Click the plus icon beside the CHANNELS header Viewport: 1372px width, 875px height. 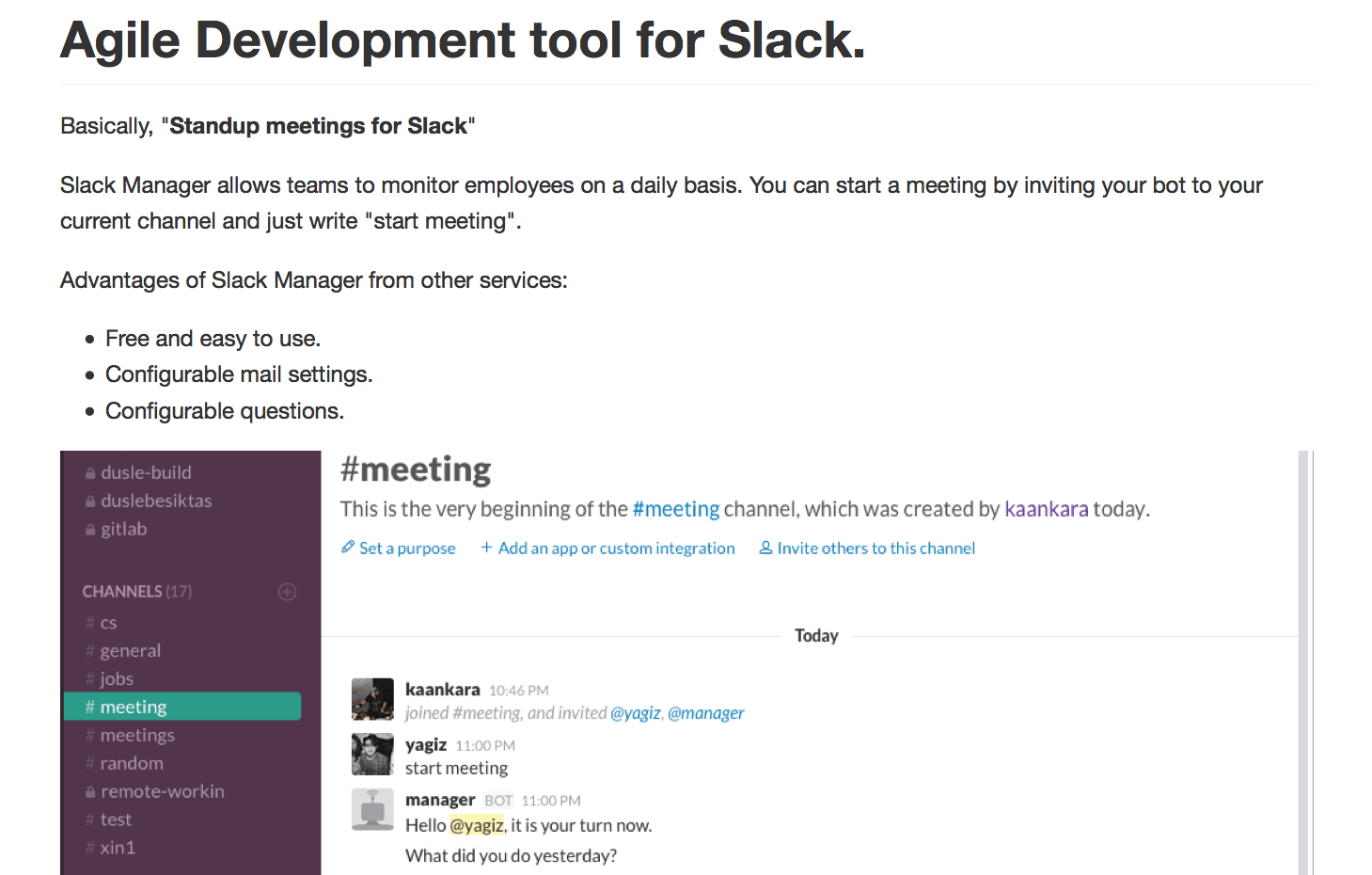[287, 591]
